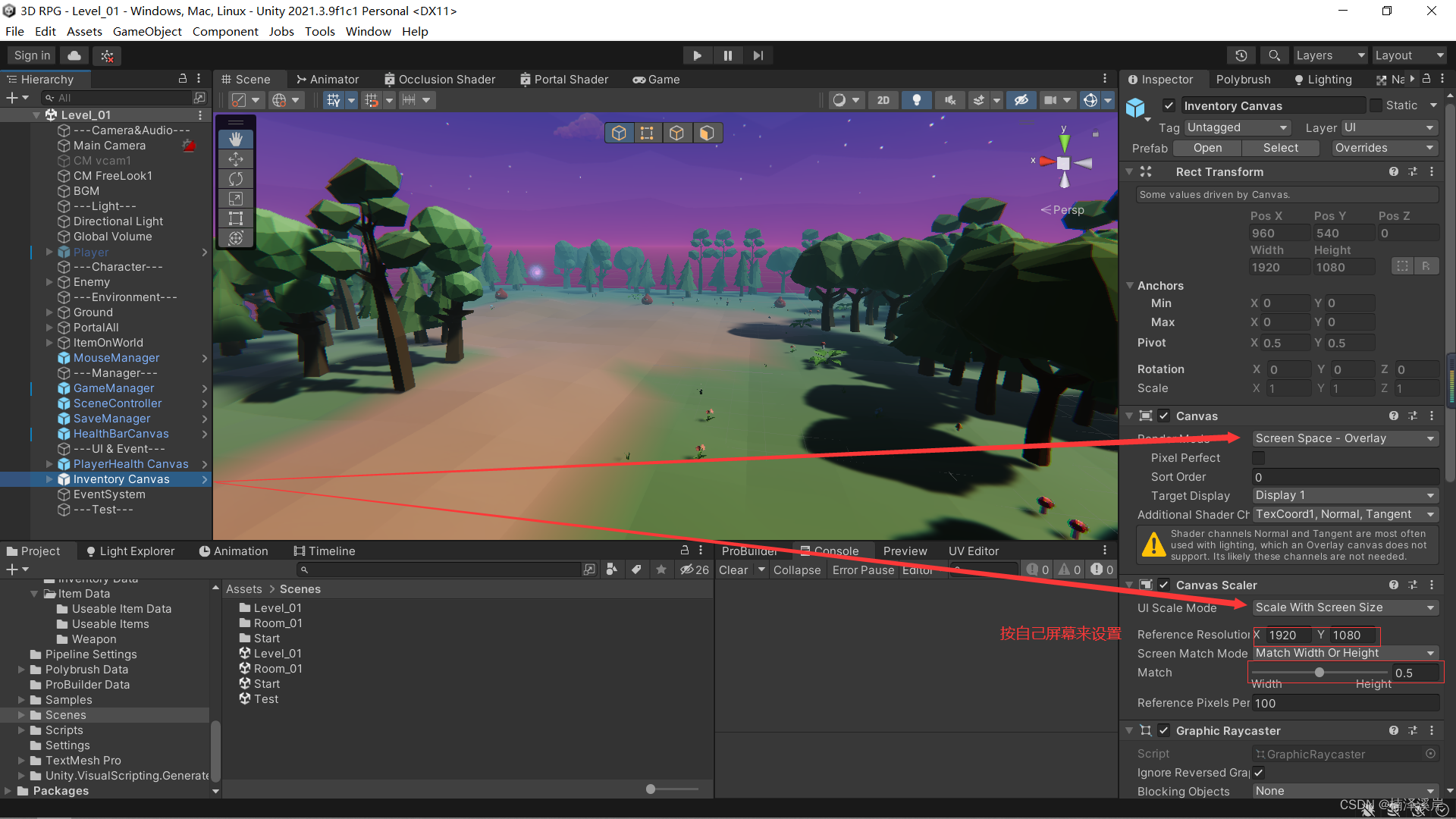Image resolution: width=1456 pixels, height=819 pixels.
Task: Click the prefab Select button
Action: pyautogui.click(x=1280, y=148)
